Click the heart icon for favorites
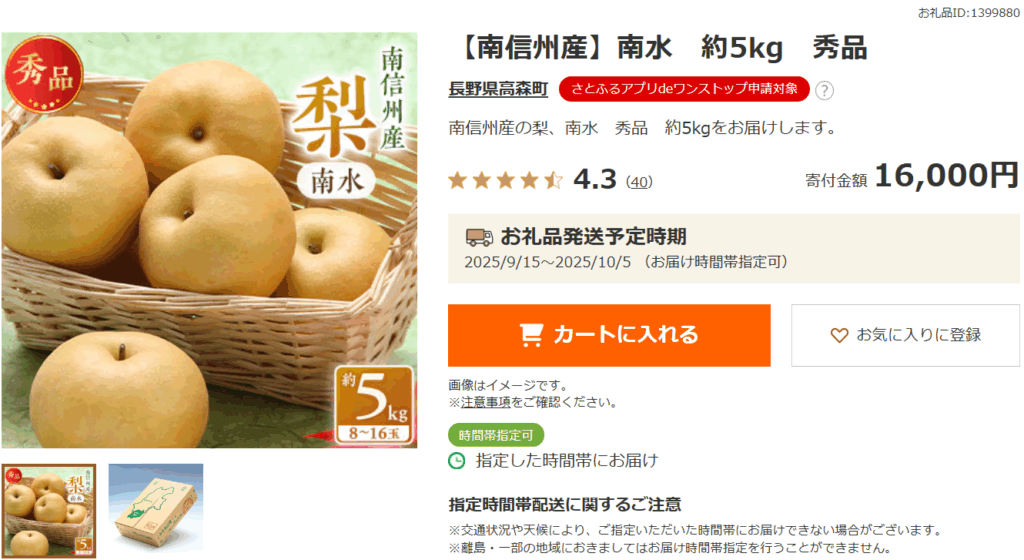Viewport: 1024px width, 560px height. tap(839, 335)
